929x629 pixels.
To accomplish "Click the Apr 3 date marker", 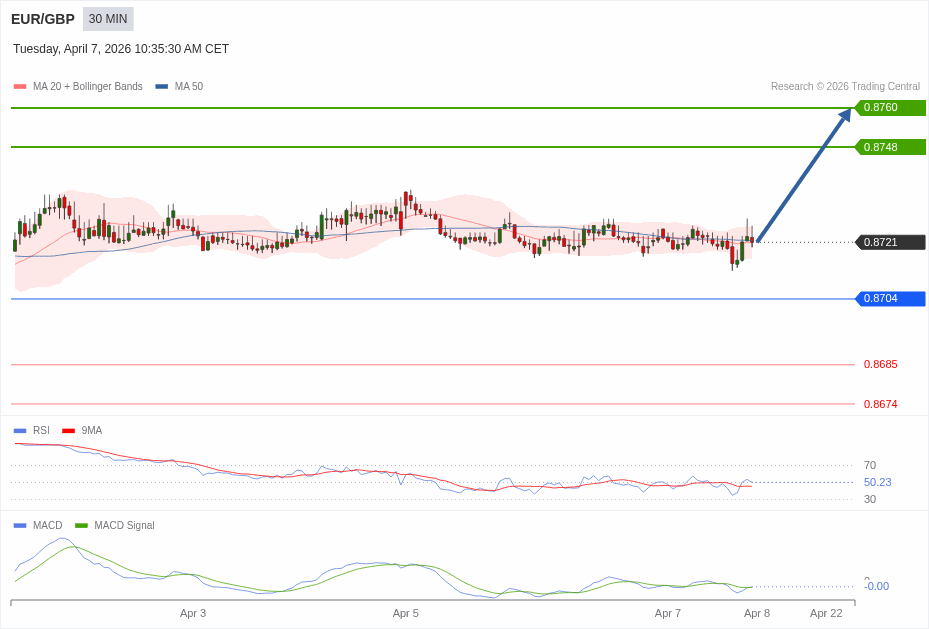I will (193, 613).
